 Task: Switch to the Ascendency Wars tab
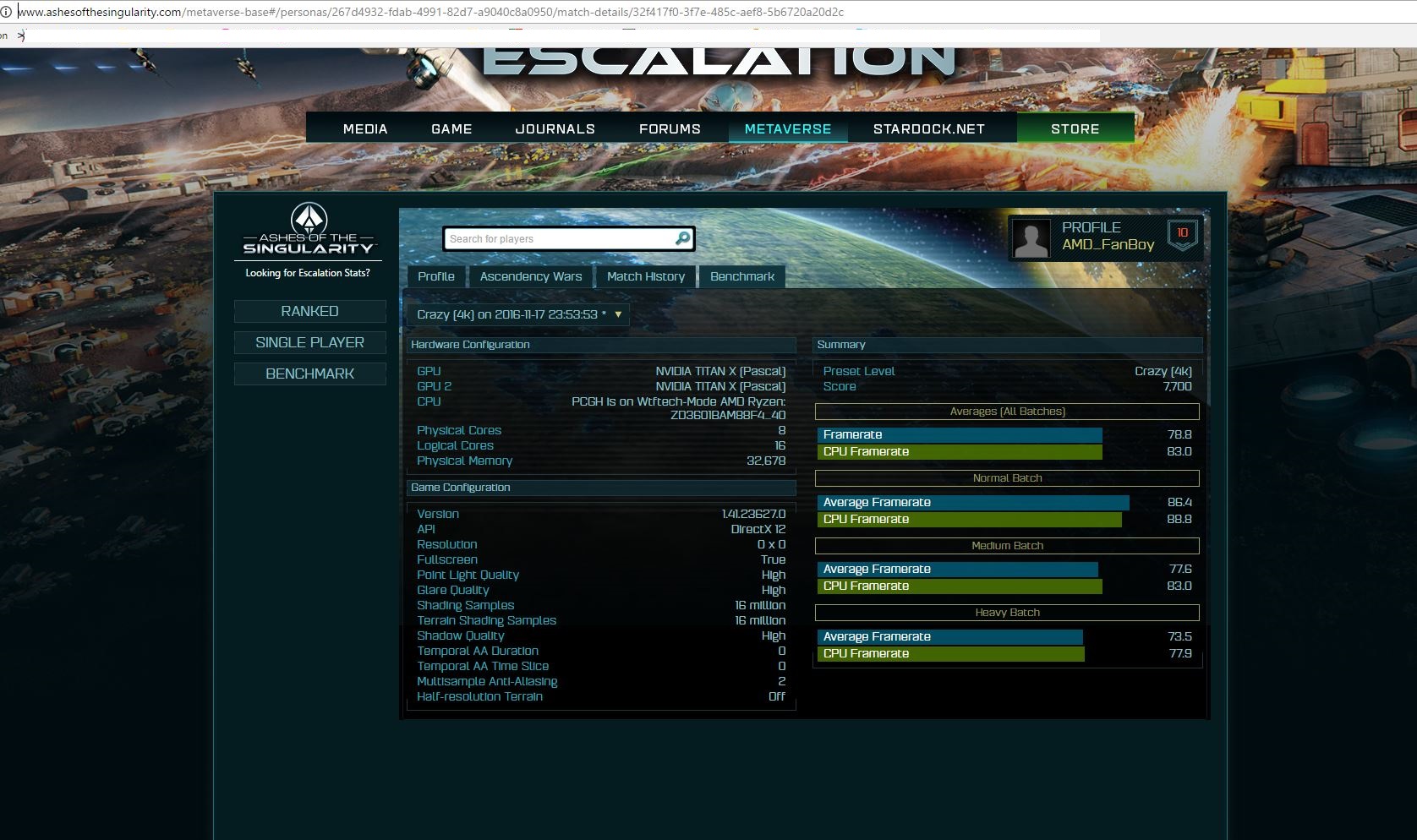coord(531,276)
